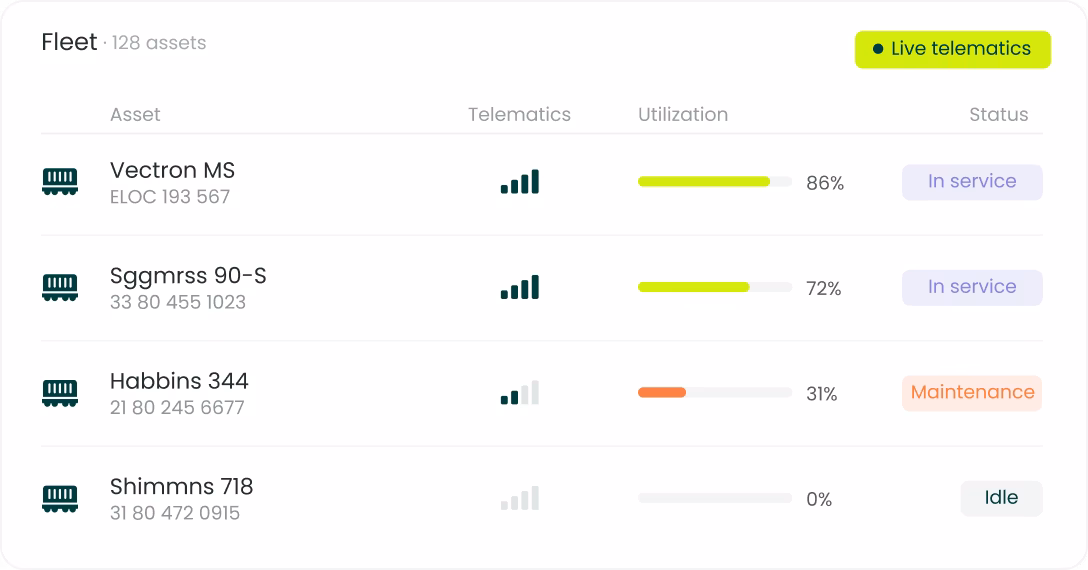
Task: Open the Habbins 344 asset name
Action: (x=179, y=380)
